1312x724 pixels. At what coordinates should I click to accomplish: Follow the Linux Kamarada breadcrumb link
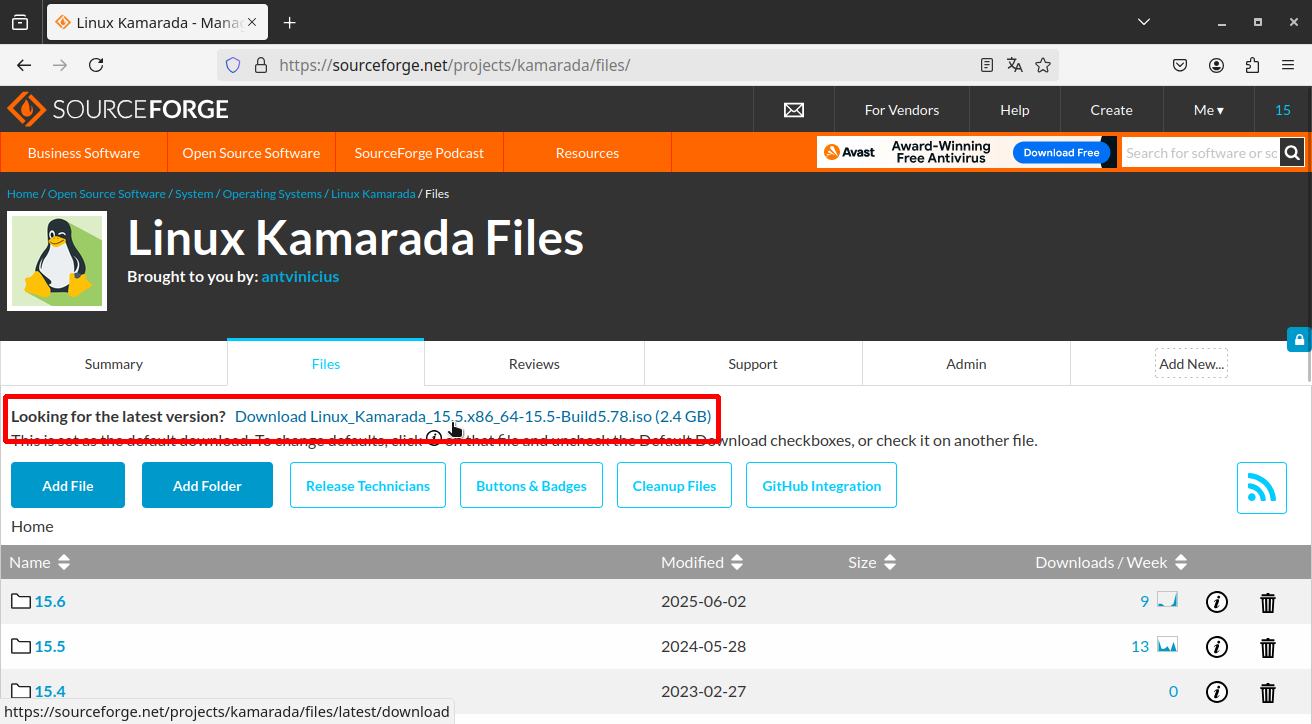coord(373,194)
